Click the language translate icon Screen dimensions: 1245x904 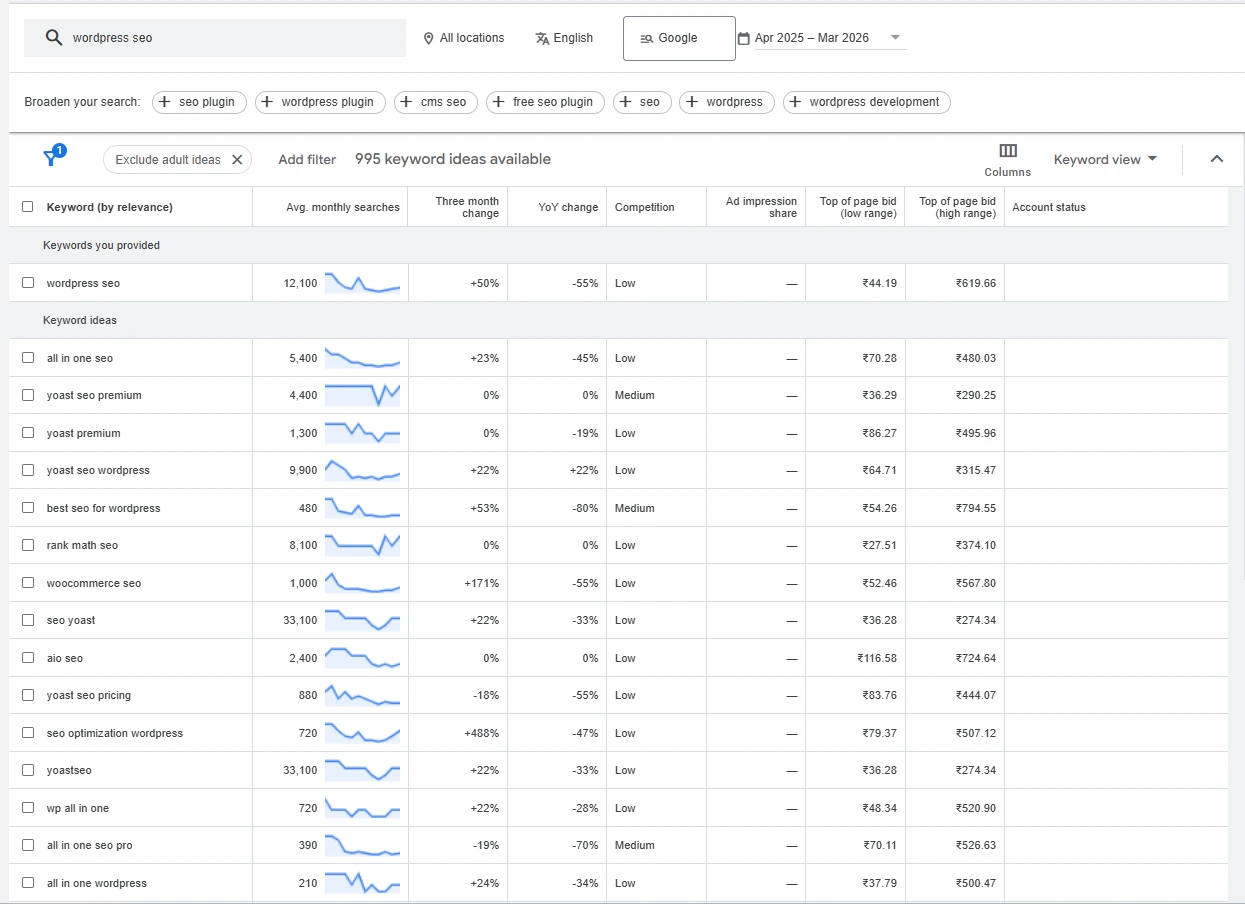(542, 38)
